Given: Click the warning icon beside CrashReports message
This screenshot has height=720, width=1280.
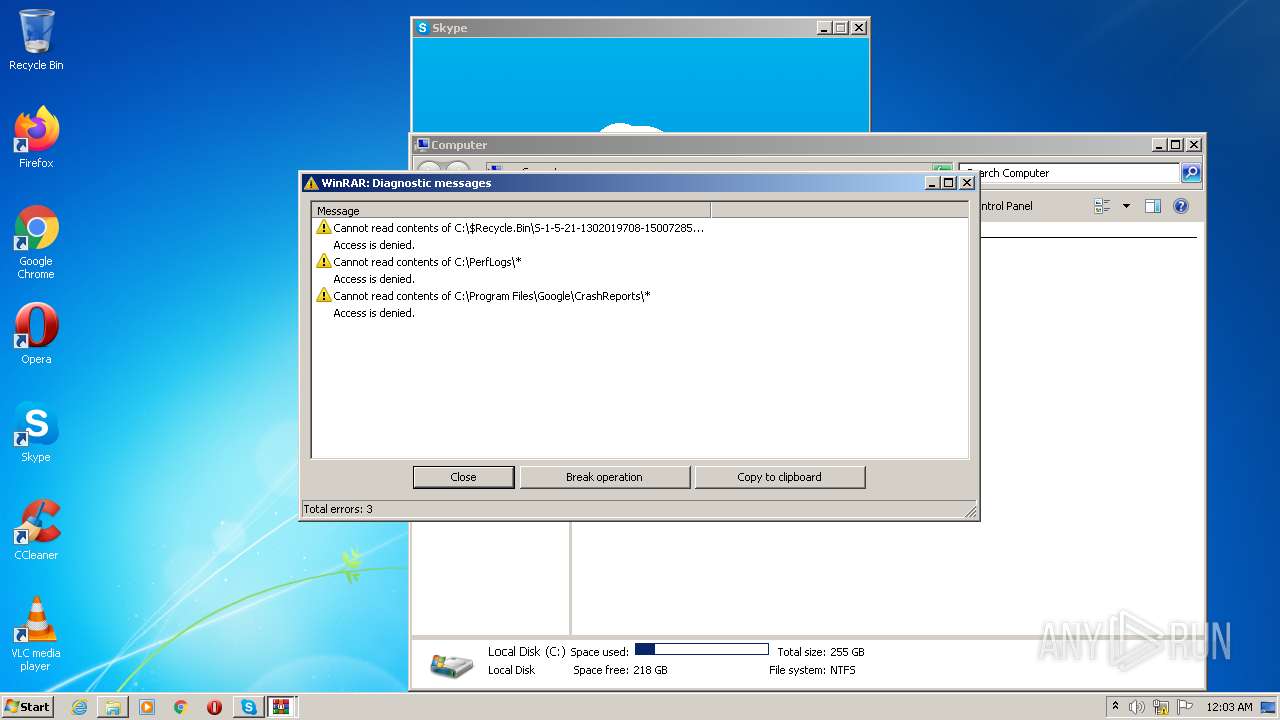Looking at the screenshot, I should [x=323, y=296].
